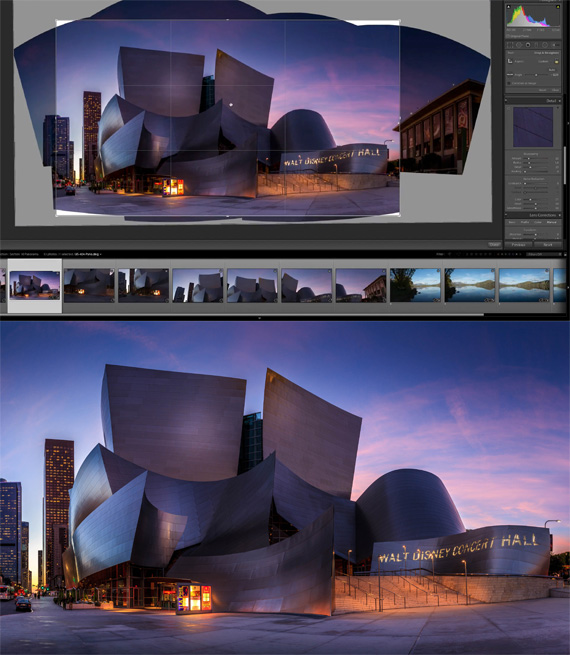
Task: Toggle the Lens Corrections on/off switch
Action: [506, 214]
